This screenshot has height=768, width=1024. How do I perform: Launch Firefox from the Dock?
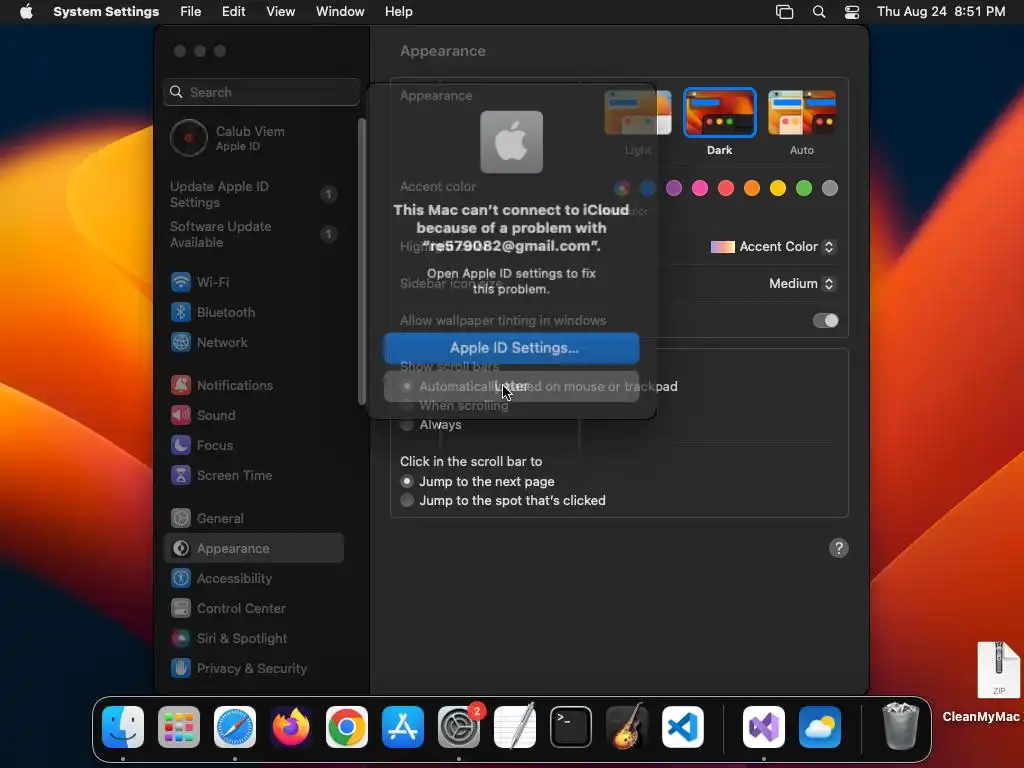(291, 727)
